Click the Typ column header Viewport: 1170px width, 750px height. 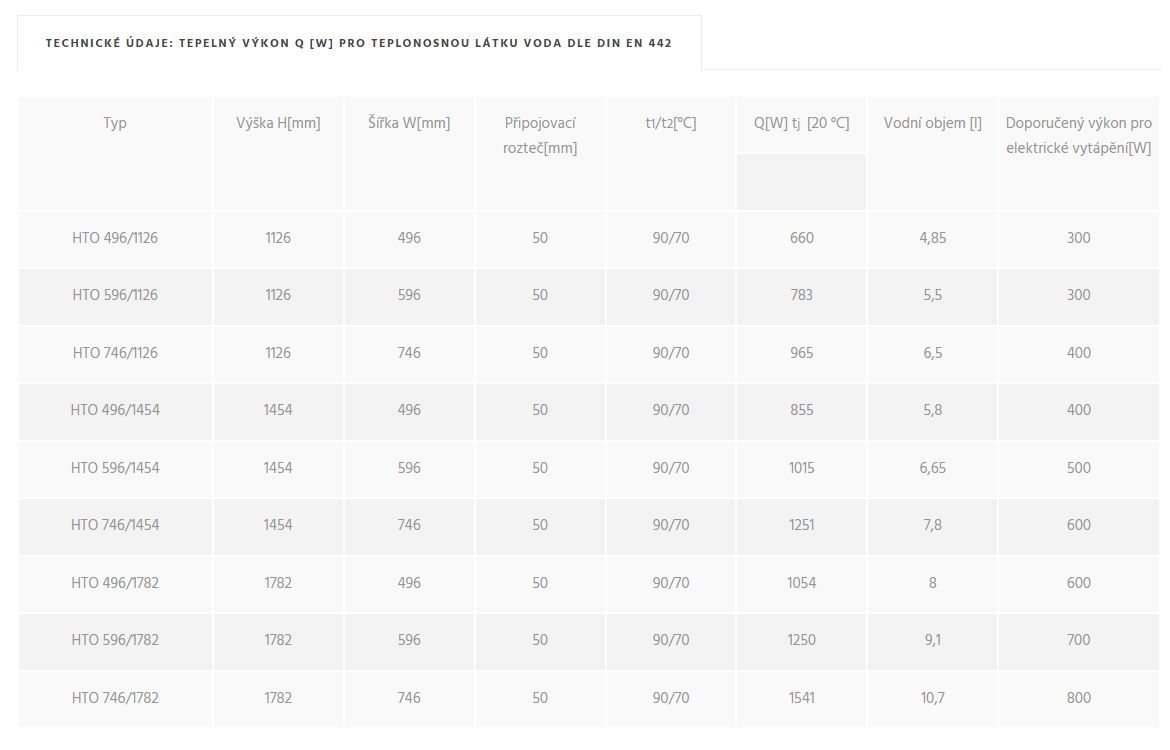click(115, 123)
